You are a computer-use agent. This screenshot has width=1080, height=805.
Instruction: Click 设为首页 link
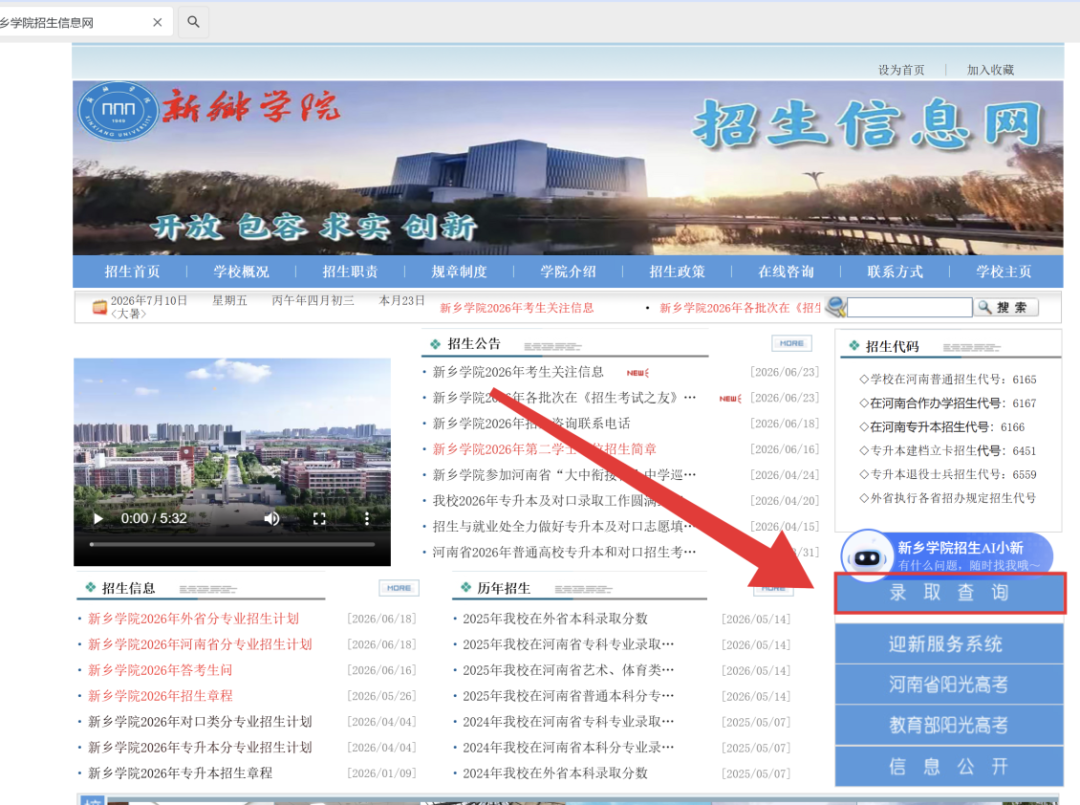tap(901, 70)
